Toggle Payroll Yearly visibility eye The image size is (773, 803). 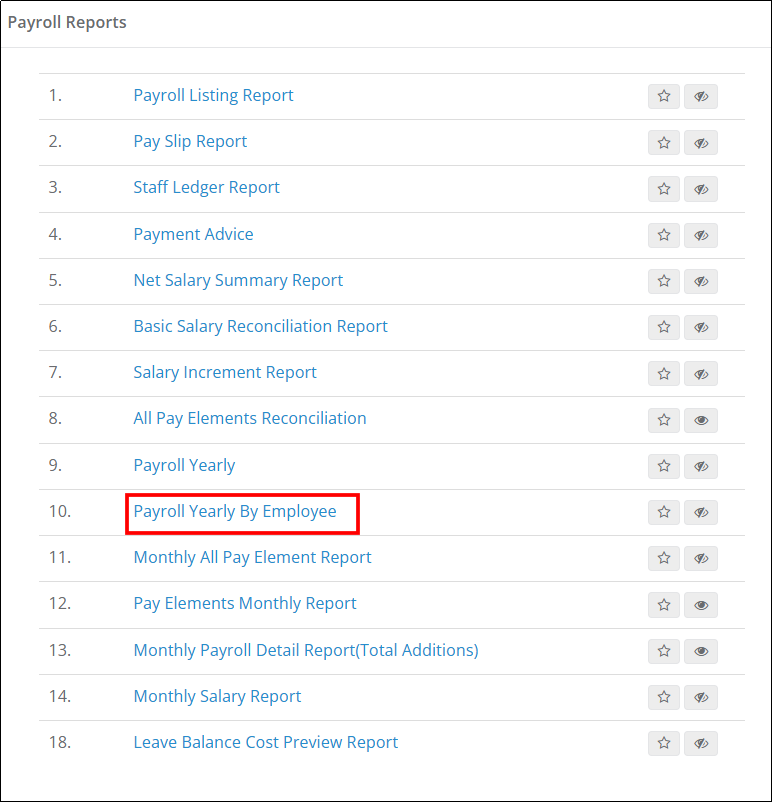701,466
